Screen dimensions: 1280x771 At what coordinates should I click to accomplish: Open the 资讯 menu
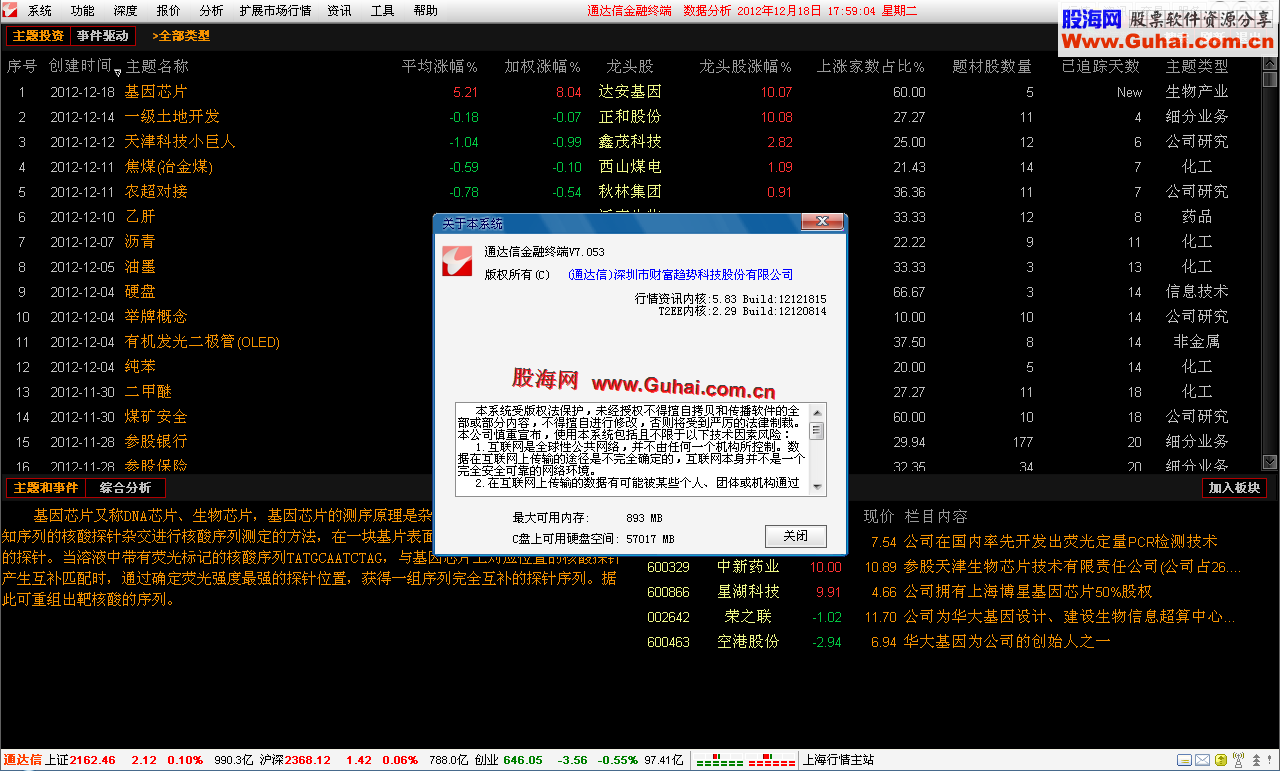[339, 11]
